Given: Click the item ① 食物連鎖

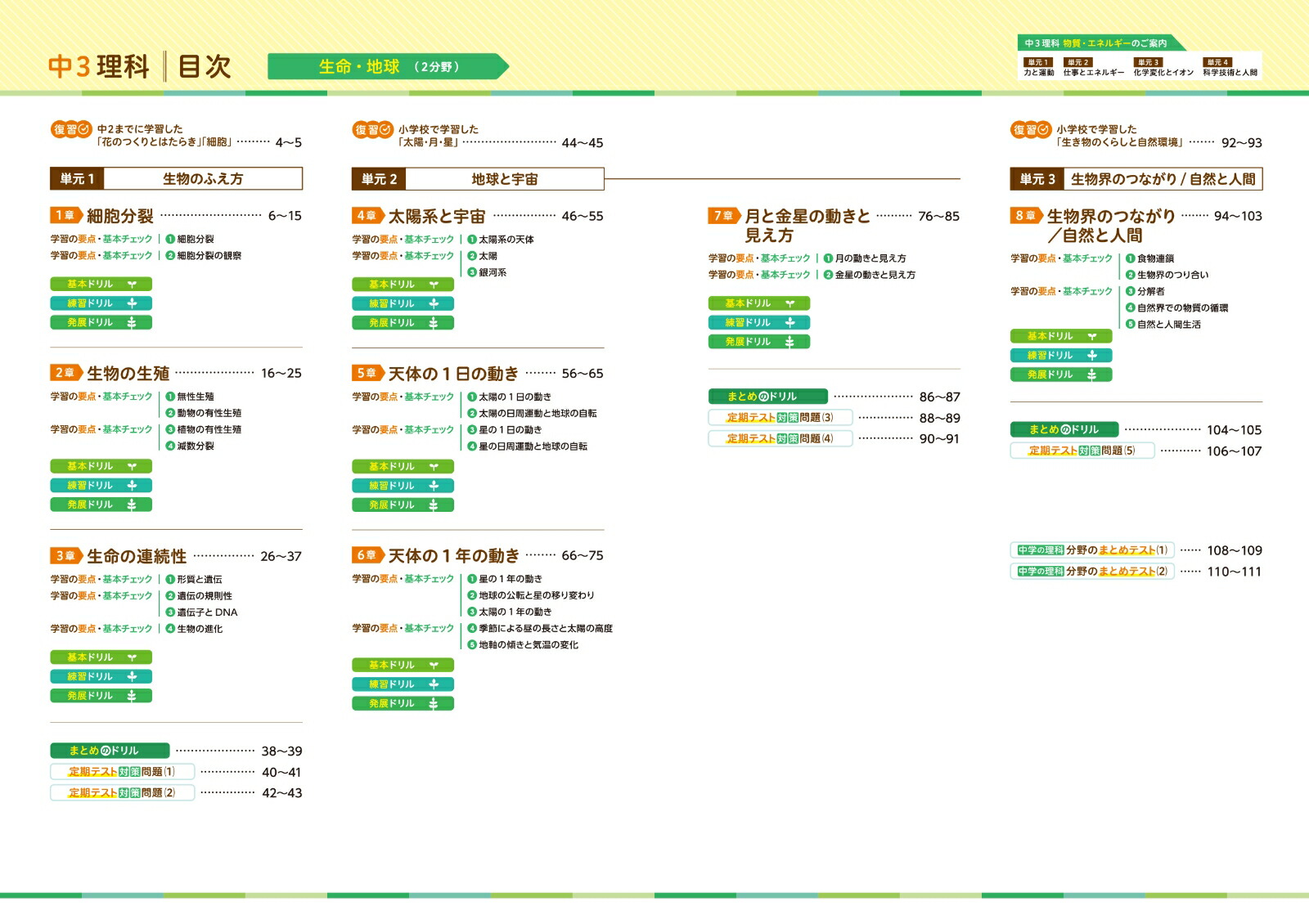Looking at the screenshot, I should (x=1149, y=258).
